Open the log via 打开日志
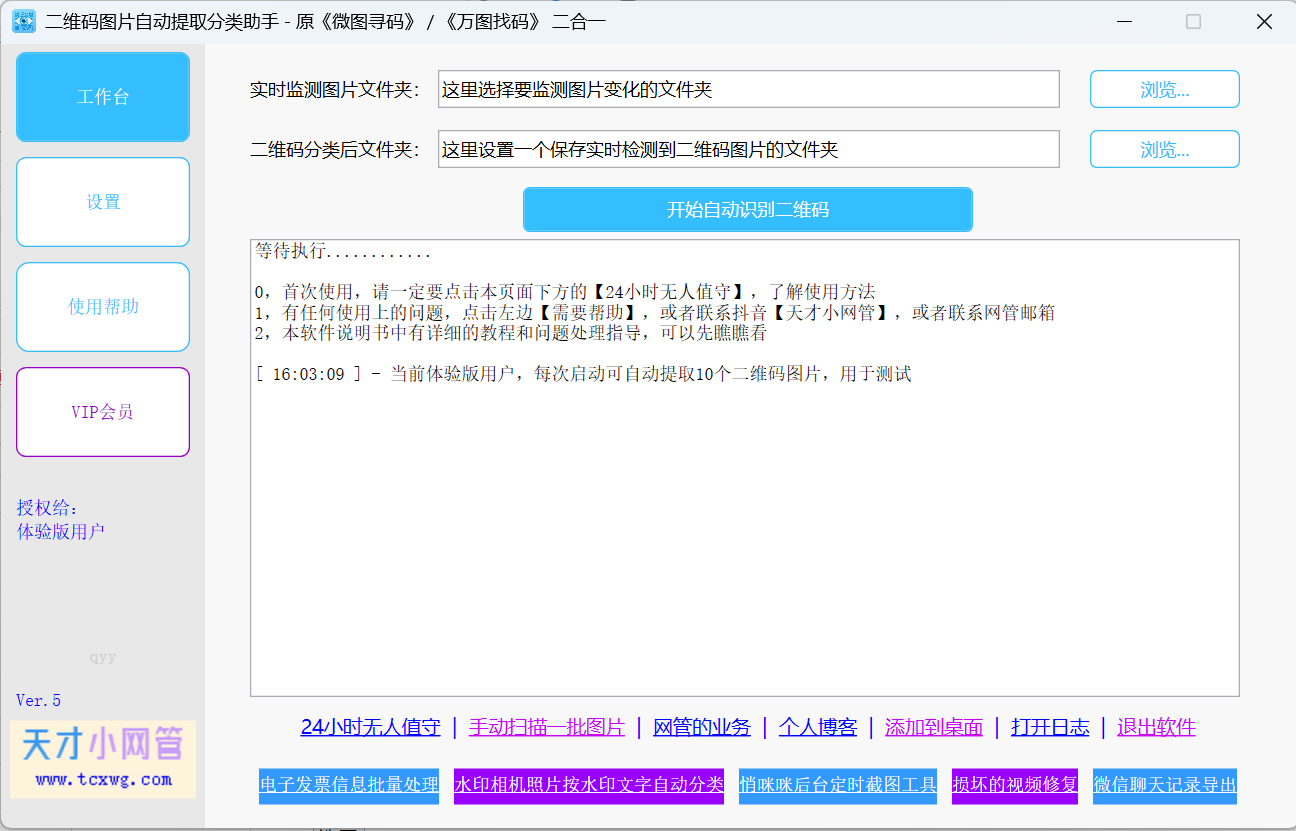This screenshot has height=831, width=1296. pyautogui.click(x=1050, y=727)
